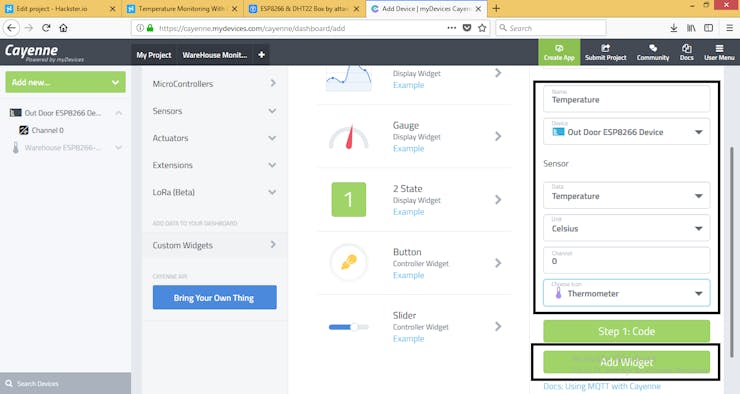Image resolution: width=740 pixels, height=394 pixels.
Task: Open the Unit Celsius dropdown
Action: [x=626, y=228]
